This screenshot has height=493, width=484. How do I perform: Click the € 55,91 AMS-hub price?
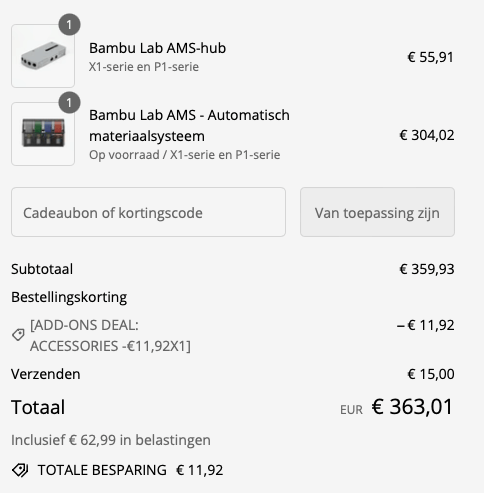coord(430,57)
